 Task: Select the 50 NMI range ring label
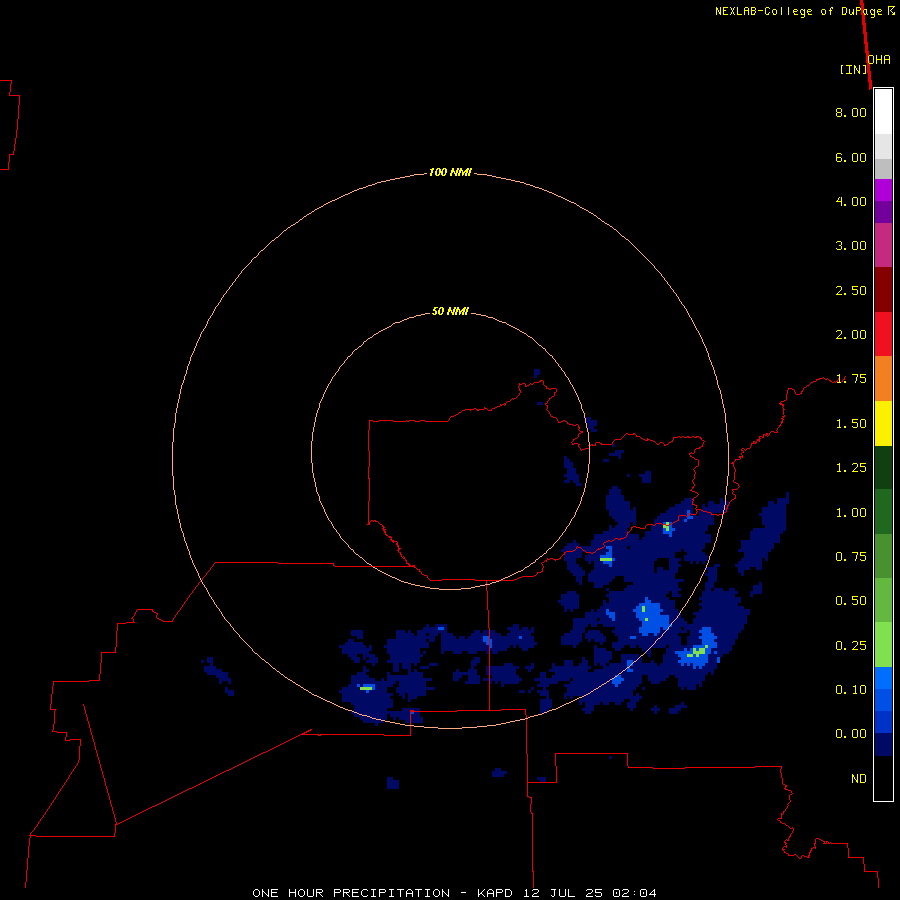pos(450,311)
